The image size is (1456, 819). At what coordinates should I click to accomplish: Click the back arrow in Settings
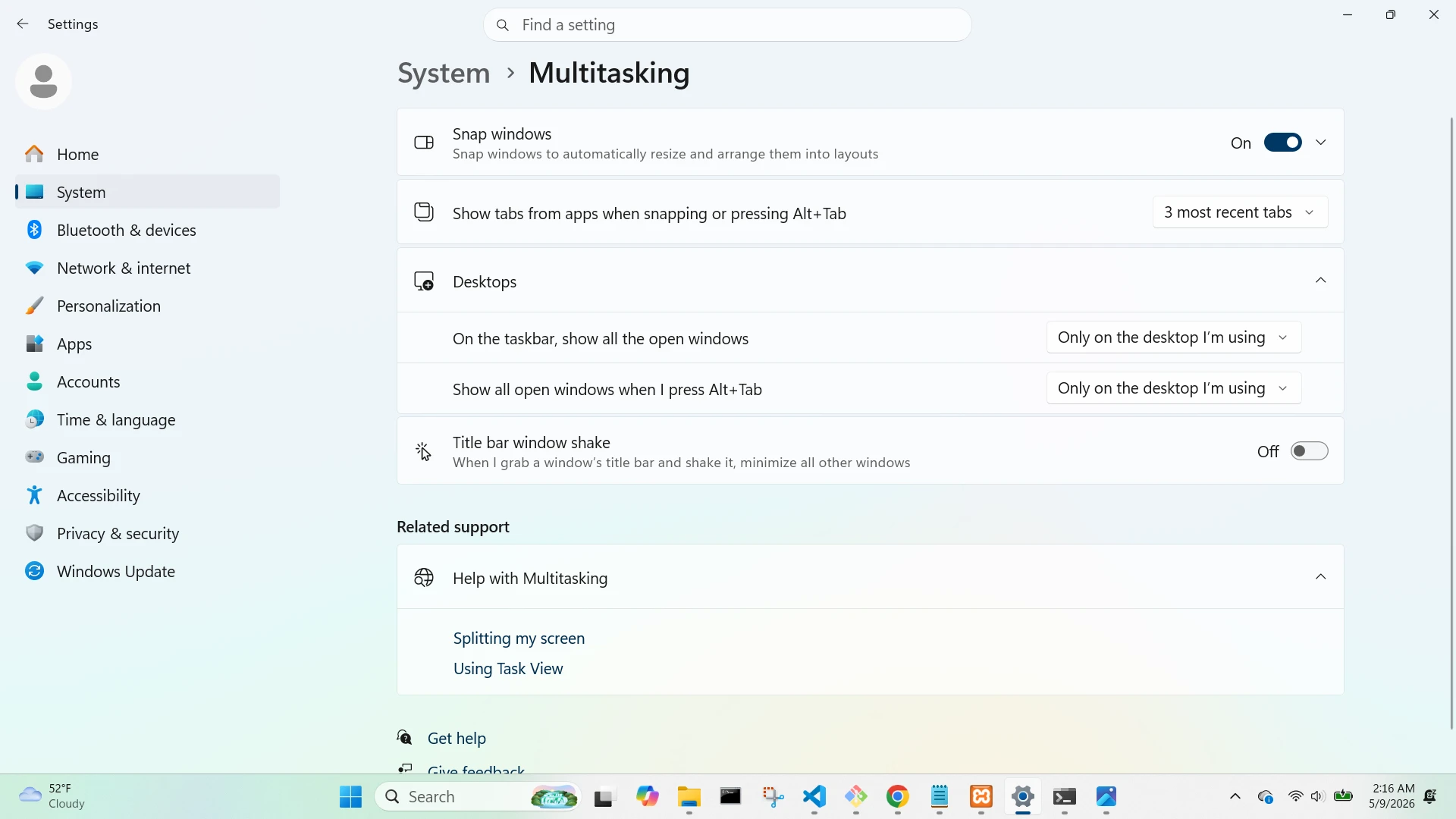coord(23,24)
